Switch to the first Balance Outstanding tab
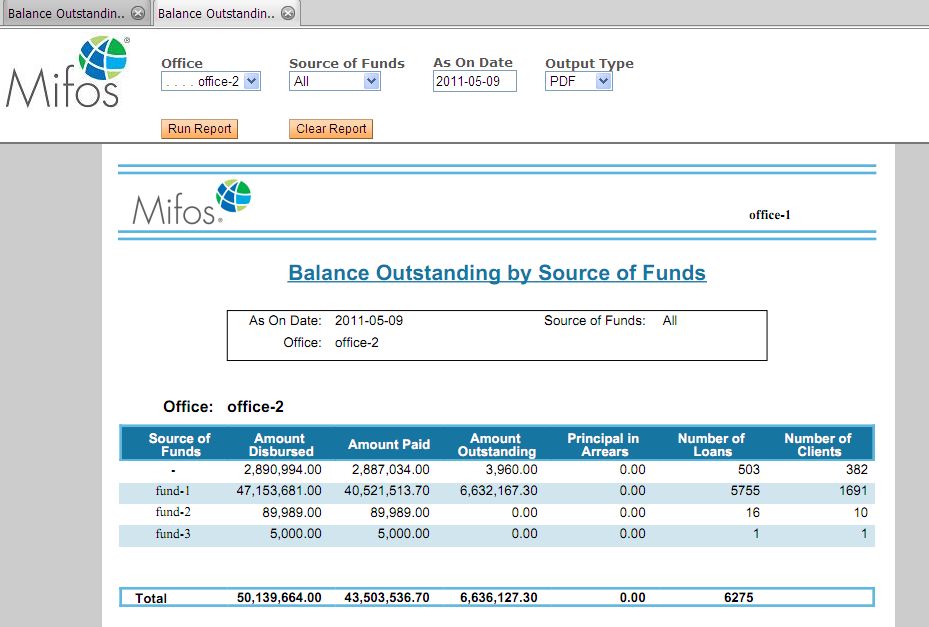Viewport: 929px width, 627px height. click(66, 14)
